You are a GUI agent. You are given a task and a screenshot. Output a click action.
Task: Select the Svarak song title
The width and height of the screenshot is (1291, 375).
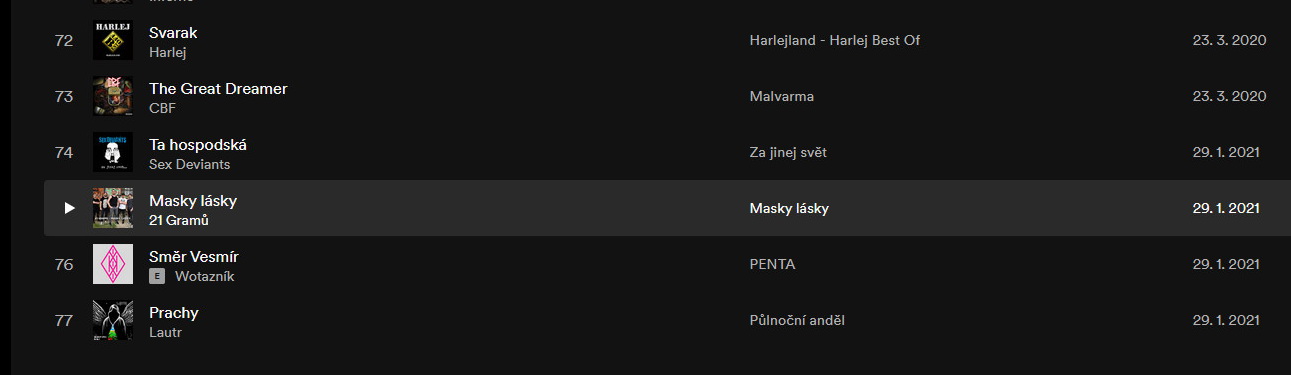point(173,32)
